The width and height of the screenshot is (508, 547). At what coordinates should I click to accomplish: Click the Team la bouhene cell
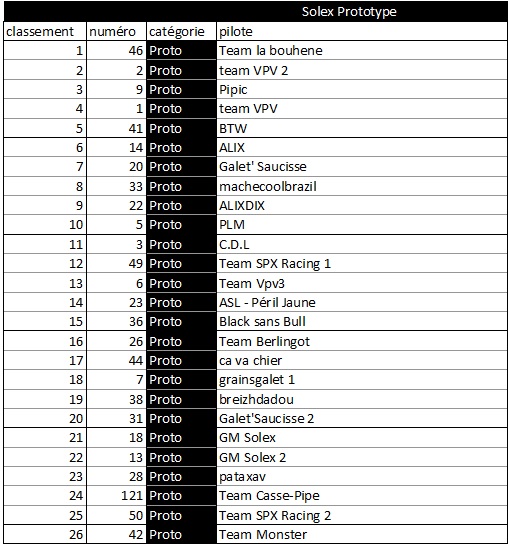coord(362,51)
